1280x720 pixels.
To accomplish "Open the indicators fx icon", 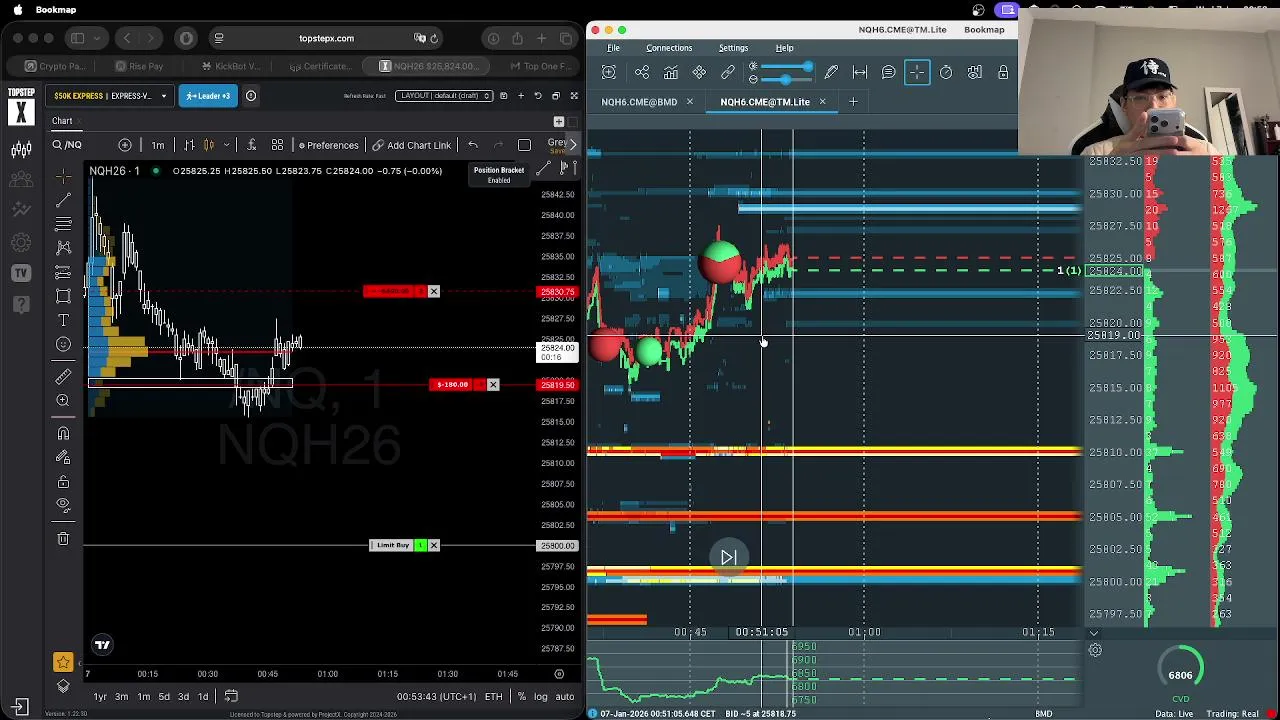I will click(252, 145).
